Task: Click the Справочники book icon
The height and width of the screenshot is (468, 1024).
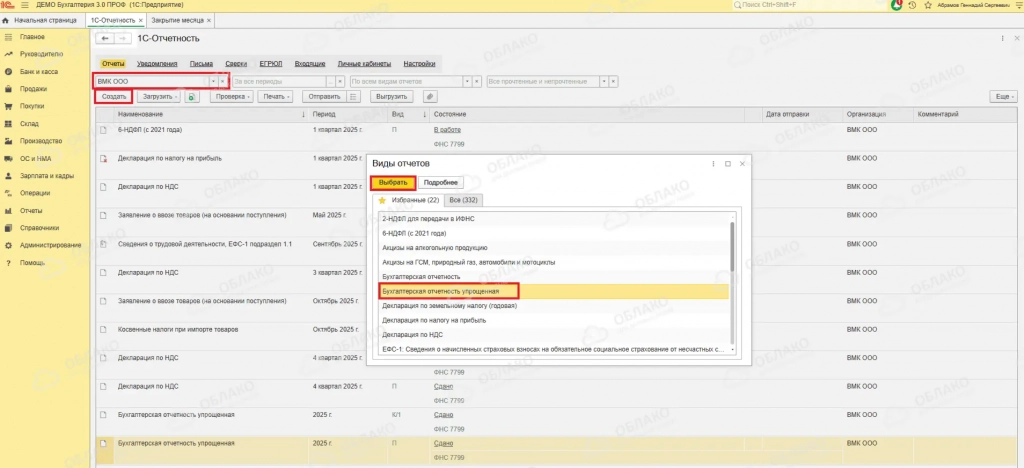Action: coord(8,228)
